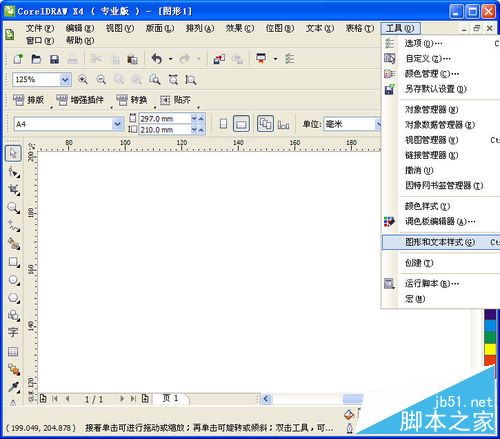Viewport: 500px width, 439px height.
Task: Click the Open folder icon
Action: point(36,59)
